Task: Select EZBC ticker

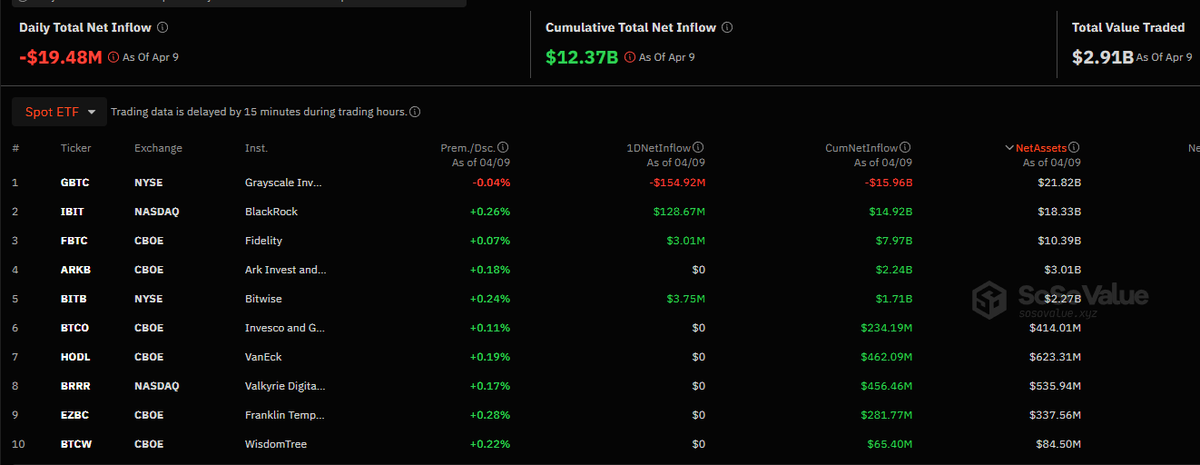Action: [x=76, y=415]
